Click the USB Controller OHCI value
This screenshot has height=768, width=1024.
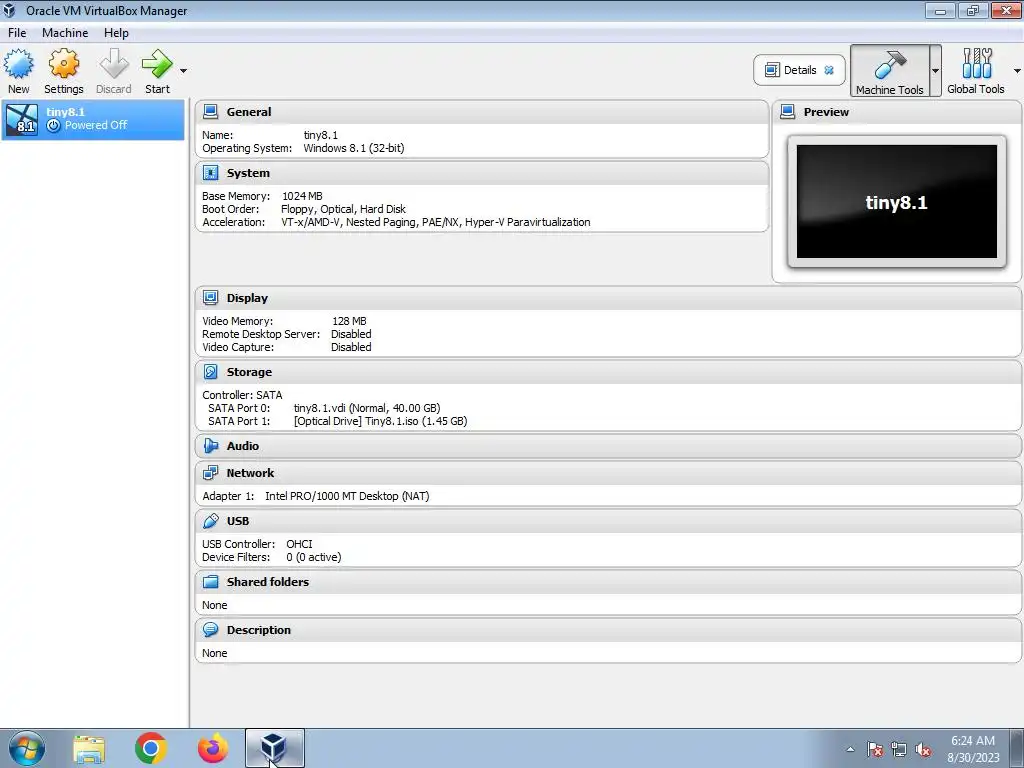pos(299,544)
